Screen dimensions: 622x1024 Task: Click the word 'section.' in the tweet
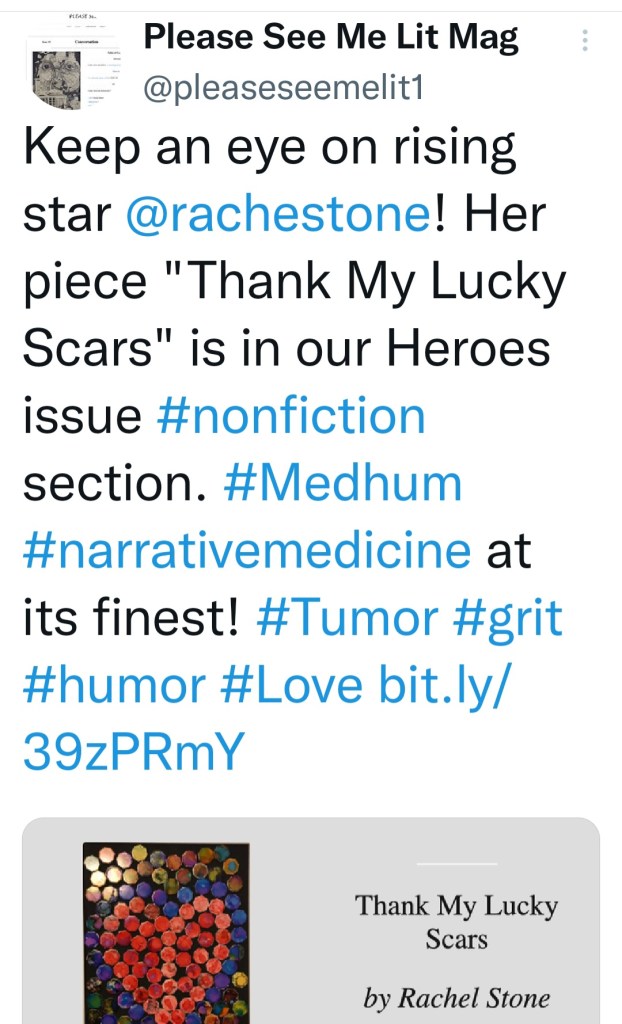tap(113, 484)
